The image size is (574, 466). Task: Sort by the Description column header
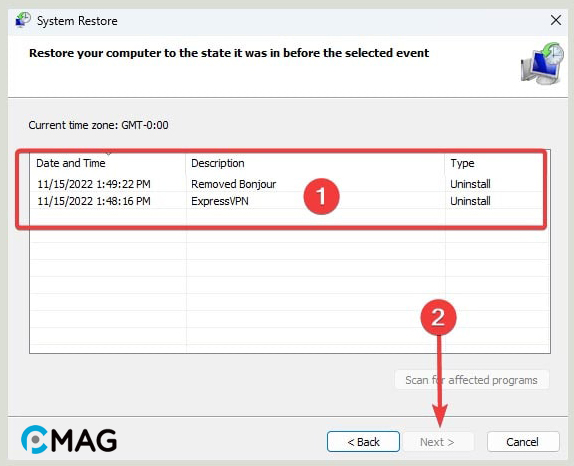click(x=315, y=163)
